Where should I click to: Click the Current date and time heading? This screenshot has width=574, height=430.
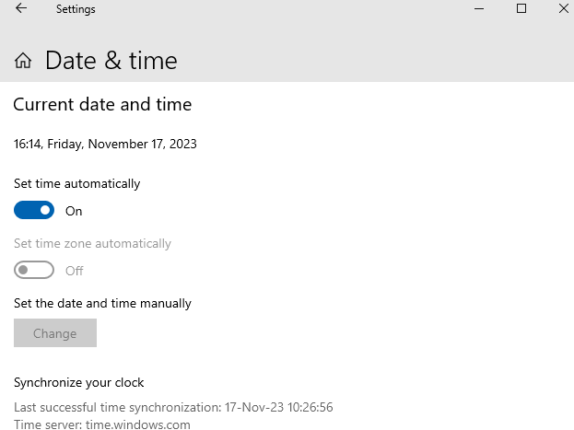[102, 105]
